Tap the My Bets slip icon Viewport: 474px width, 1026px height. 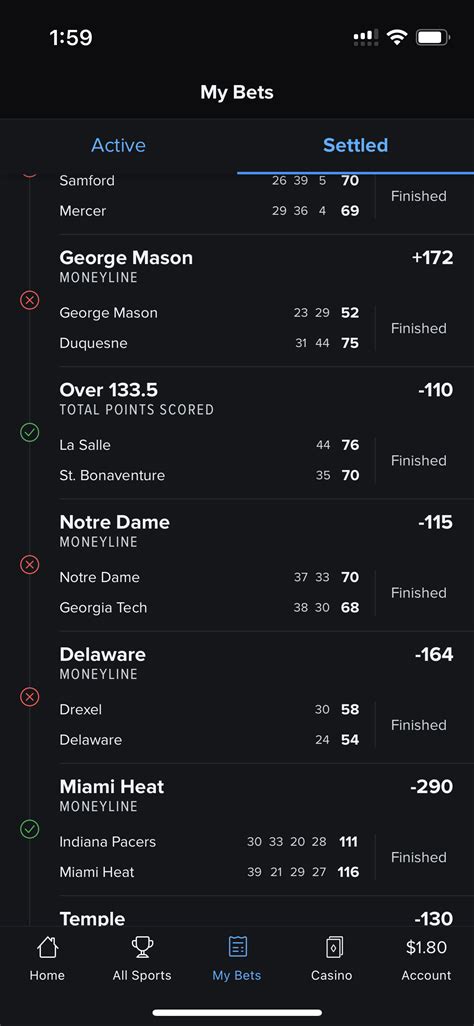(x=237, y=947)
